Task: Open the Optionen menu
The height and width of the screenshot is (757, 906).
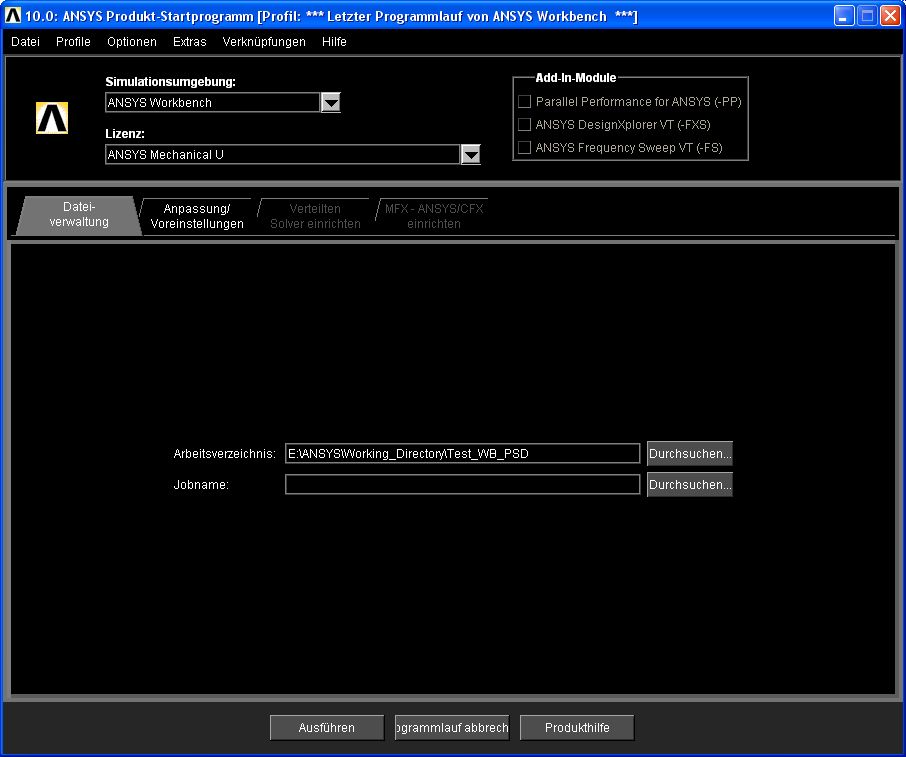Action: pyautogui.click(x=132, y=42)
